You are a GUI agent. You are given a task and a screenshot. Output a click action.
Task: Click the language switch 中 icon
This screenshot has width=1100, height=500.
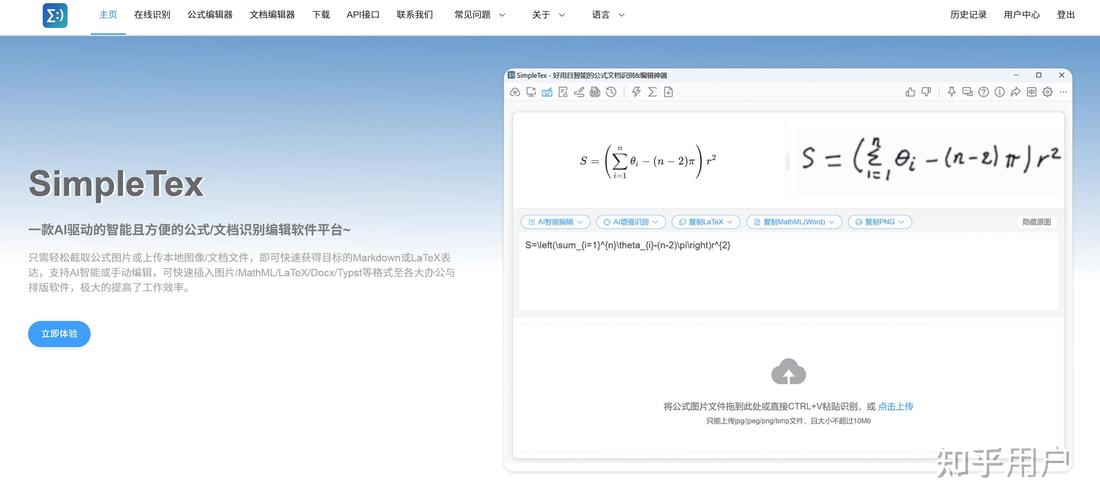[x=1031, y=92]
